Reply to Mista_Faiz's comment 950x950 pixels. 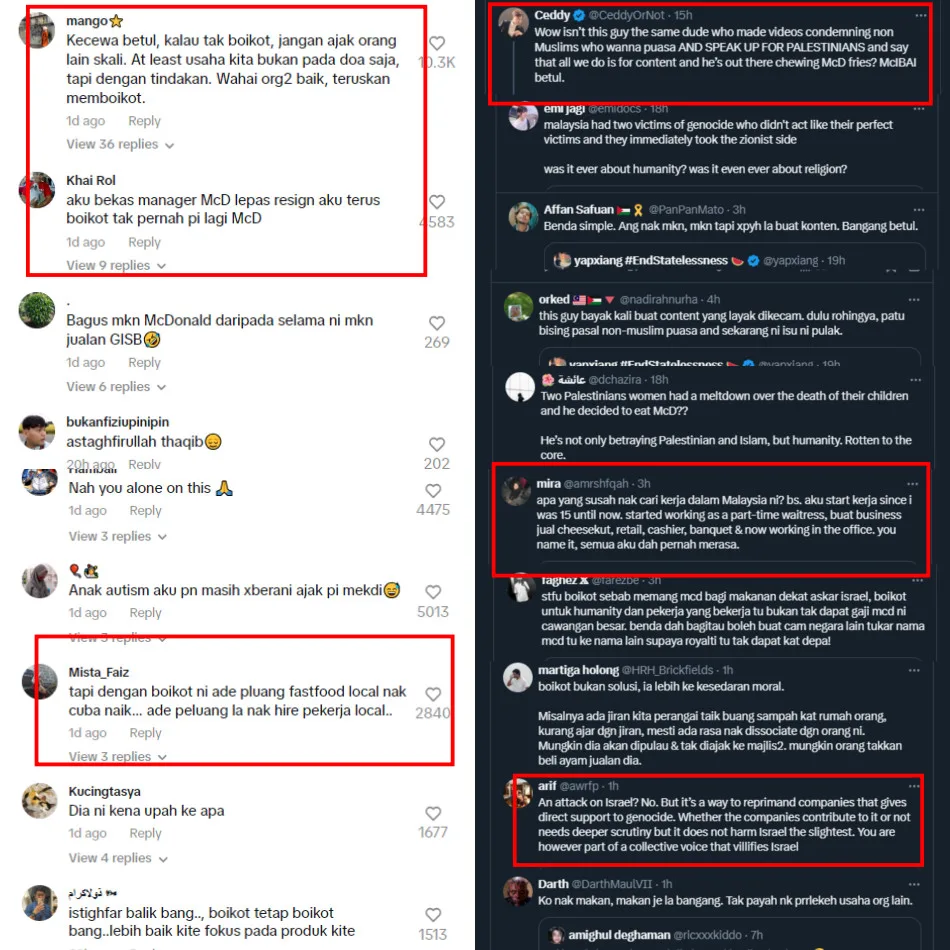[145, 733]
